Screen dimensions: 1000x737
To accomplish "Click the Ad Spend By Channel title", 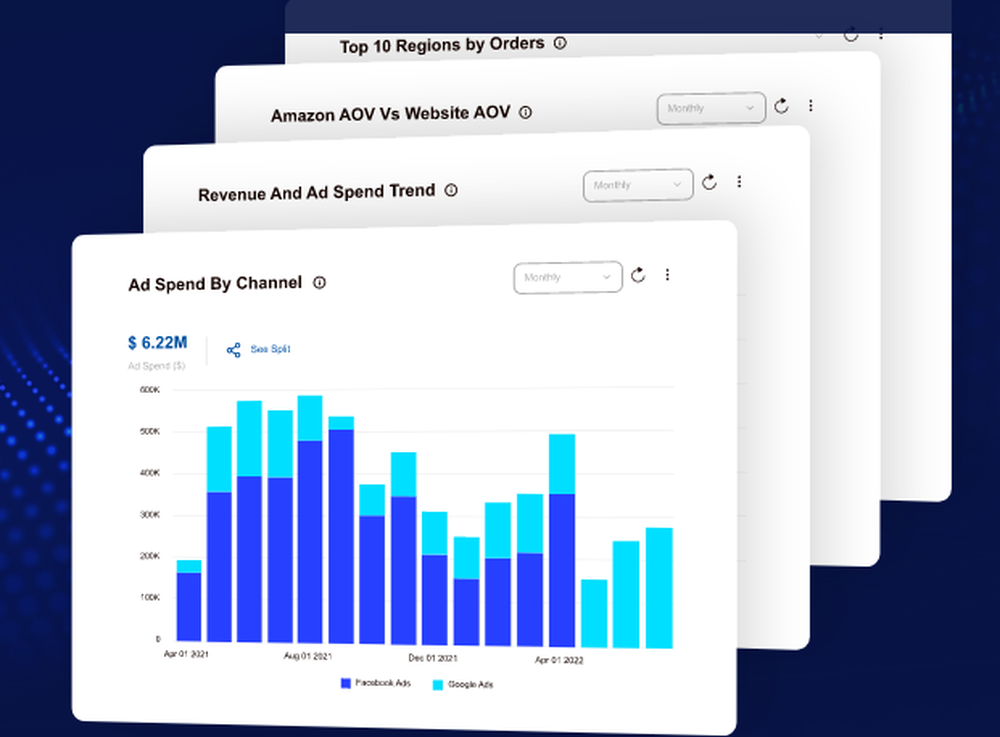I will (x=215, y=284).
